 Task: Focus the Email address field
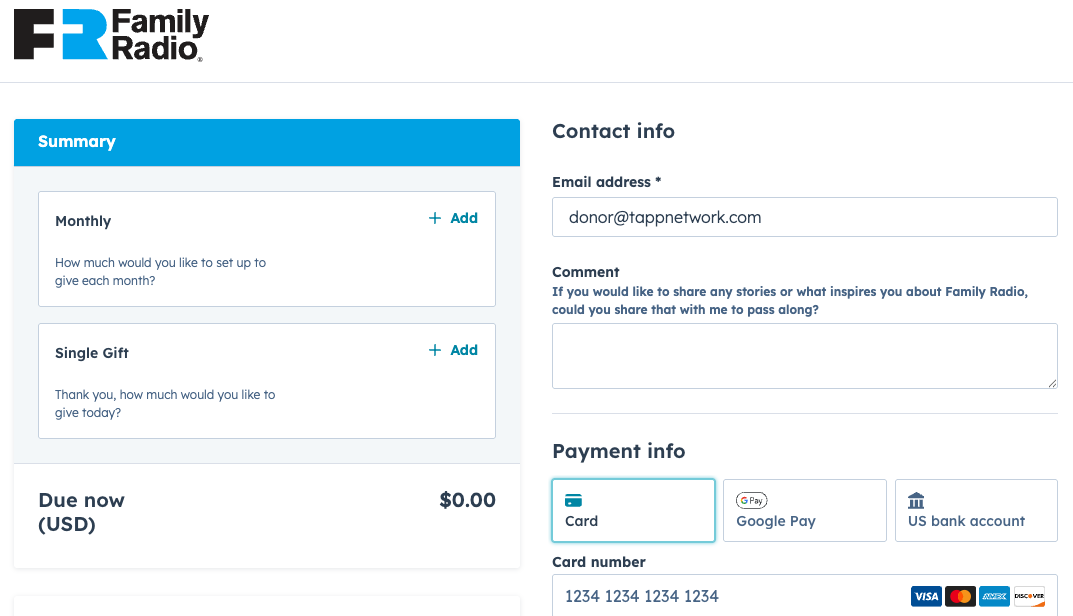click(804, 217)
